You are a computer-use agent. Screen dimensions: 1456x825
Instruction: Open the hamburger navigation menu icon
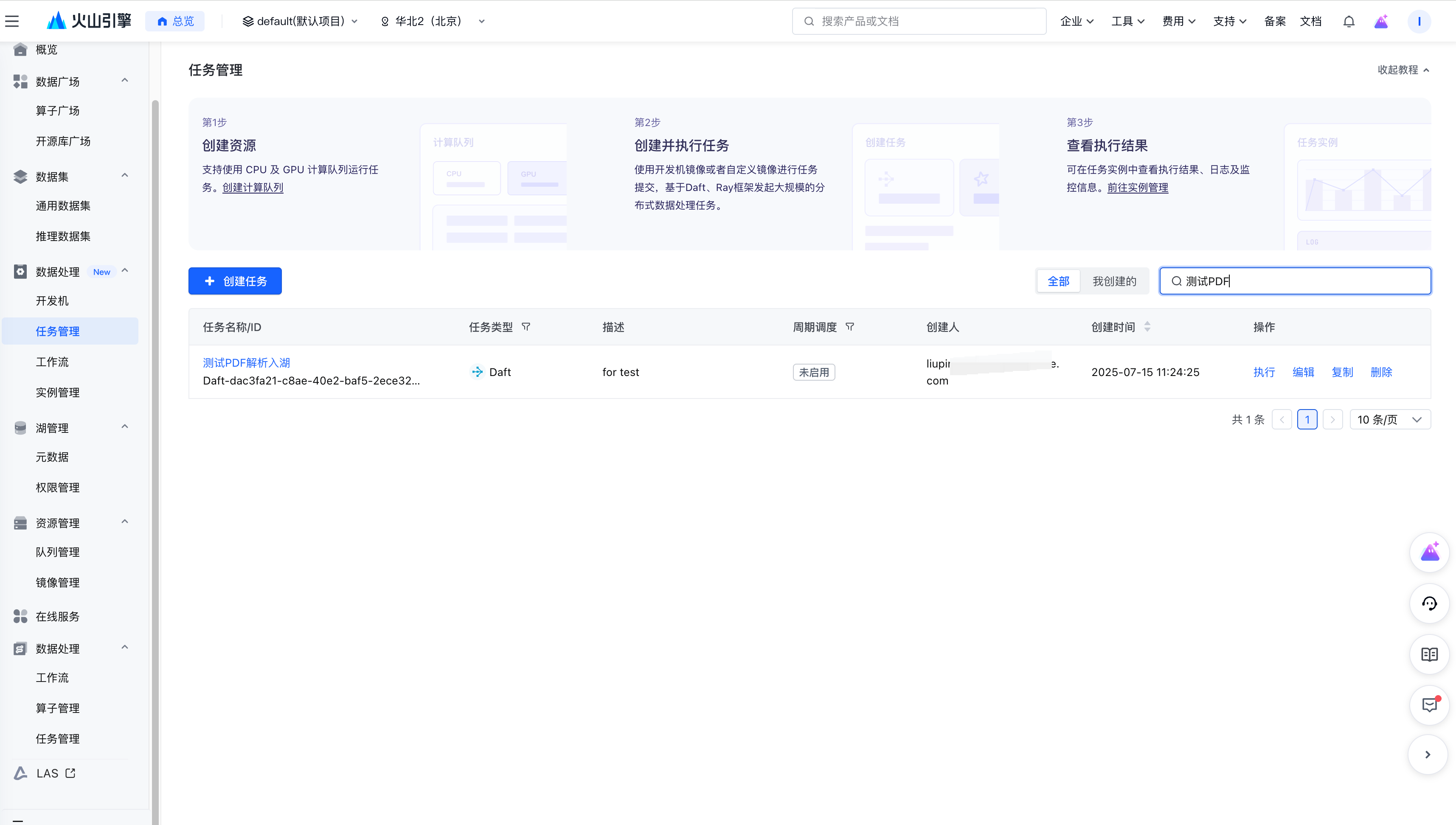tap(12, 21)
